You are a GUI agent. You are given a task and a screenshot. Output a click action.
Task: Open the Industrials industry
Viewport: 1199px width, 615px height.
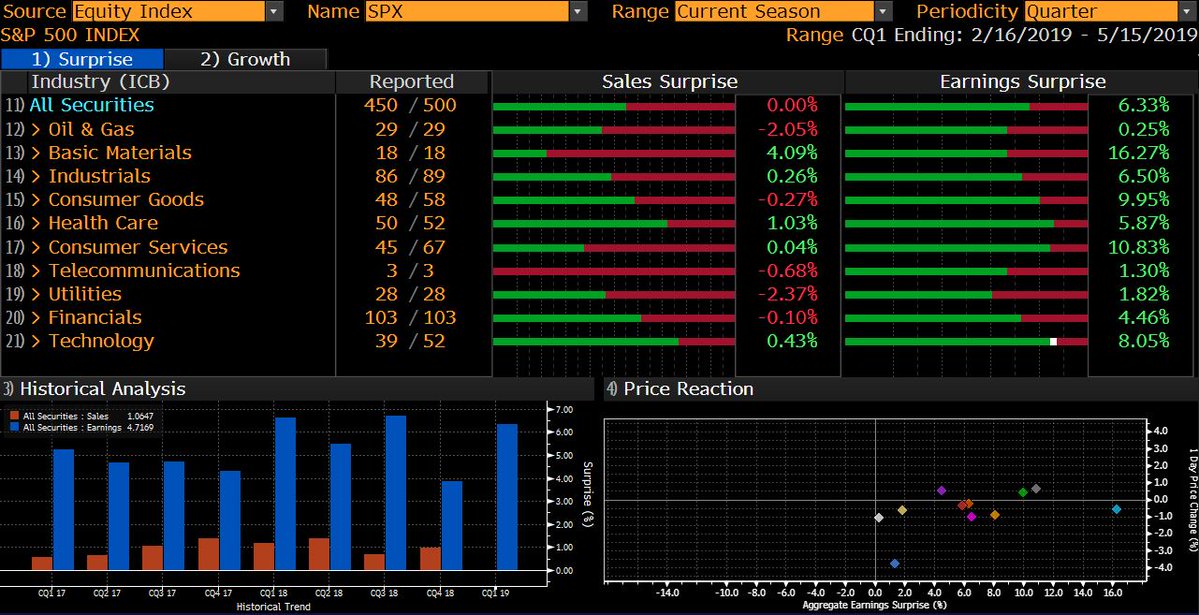tap(99, 176)
